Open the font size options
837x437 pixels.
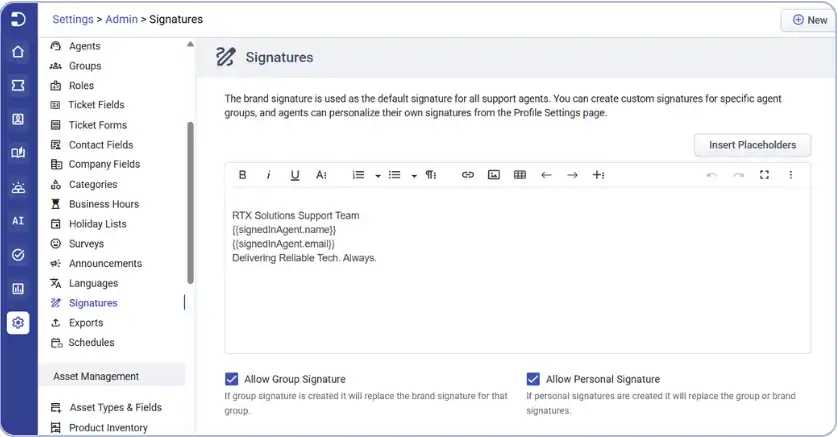(x=321, y=174)
